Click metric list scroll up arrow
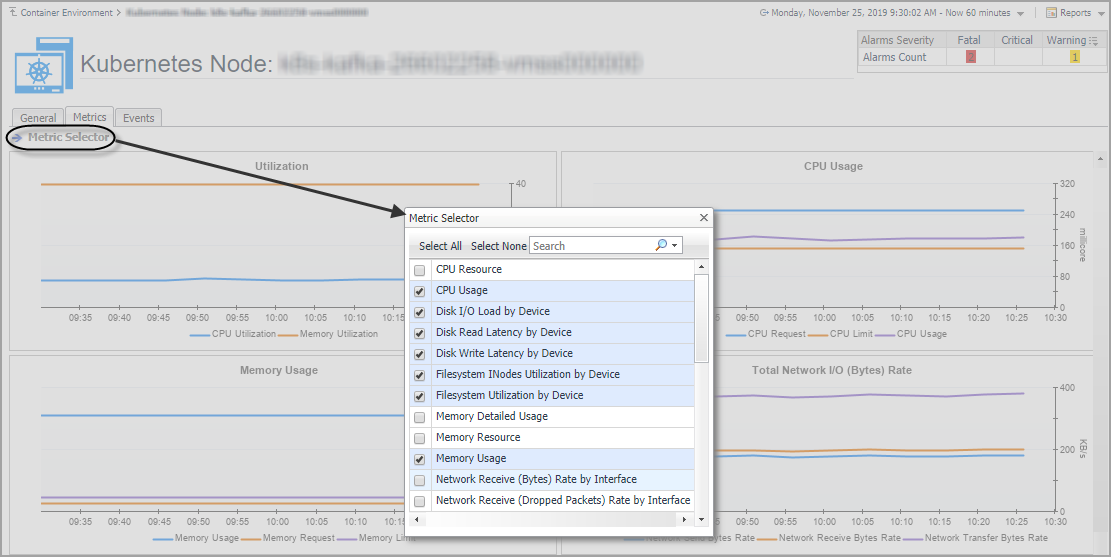 [x=701, y=266]
